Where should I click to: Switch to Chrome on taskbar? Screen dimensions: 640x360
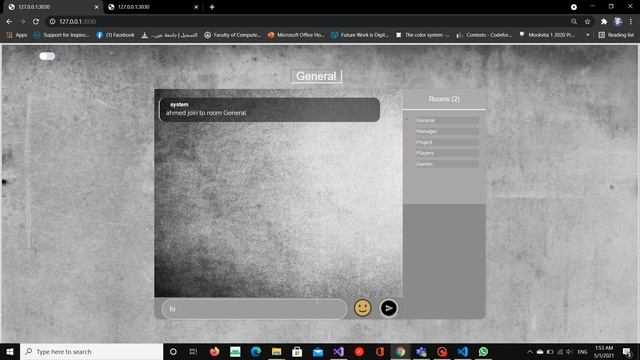pyautogui.click(x=400, y=351)
